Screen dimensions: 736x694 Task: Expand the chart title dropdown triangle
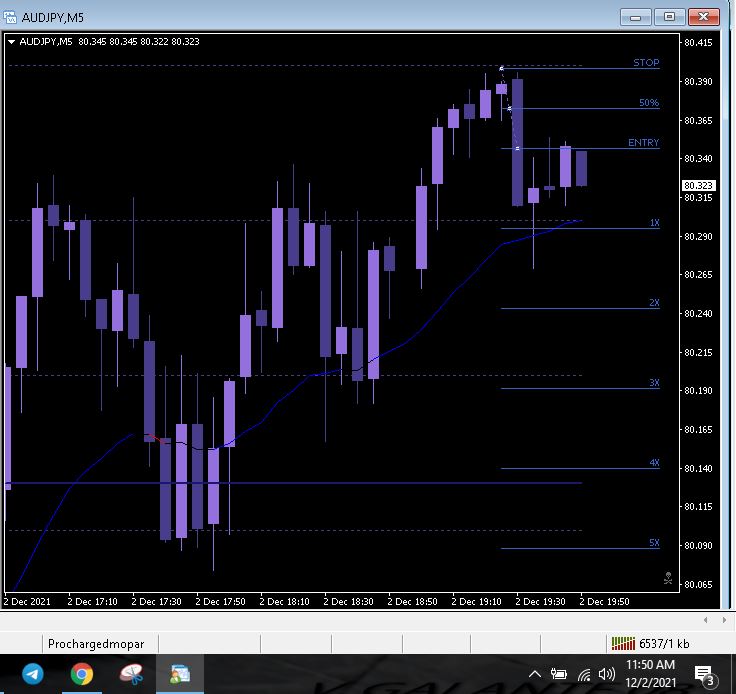tap(12, 42)
